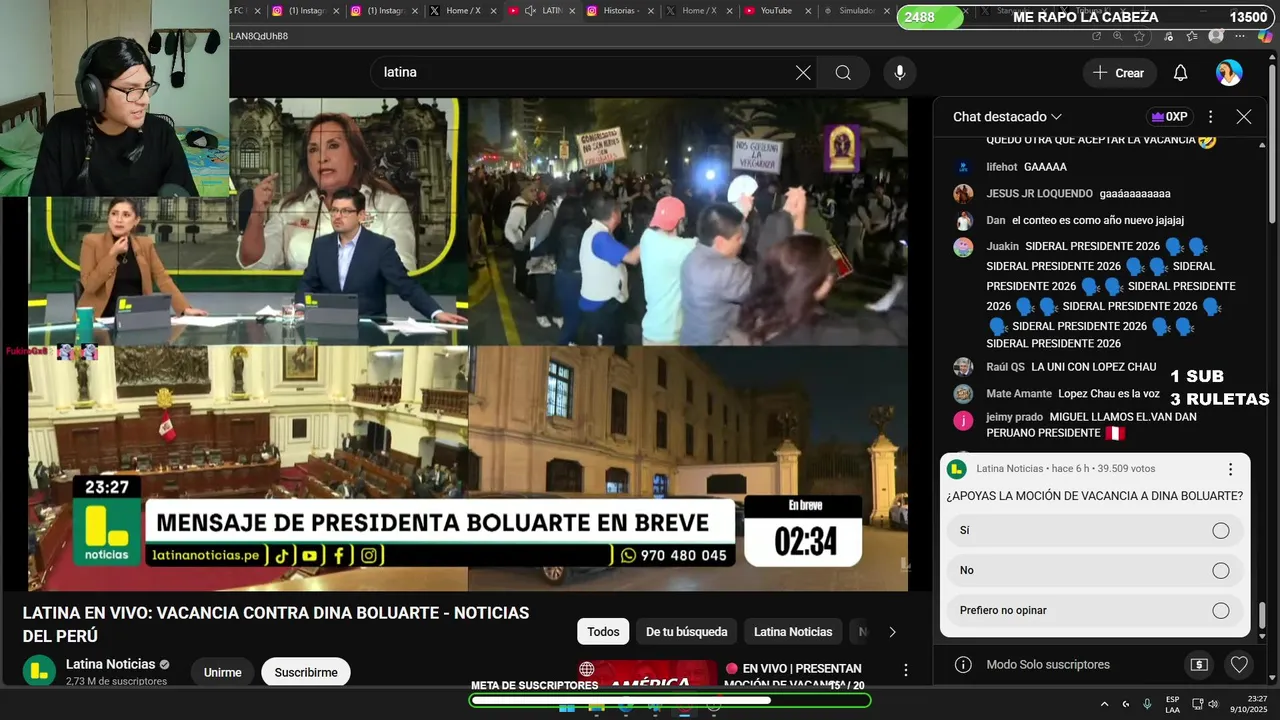Switch to the LATINA browser tab
Viewport: 1280px width, 720px height.
(542, 11)
